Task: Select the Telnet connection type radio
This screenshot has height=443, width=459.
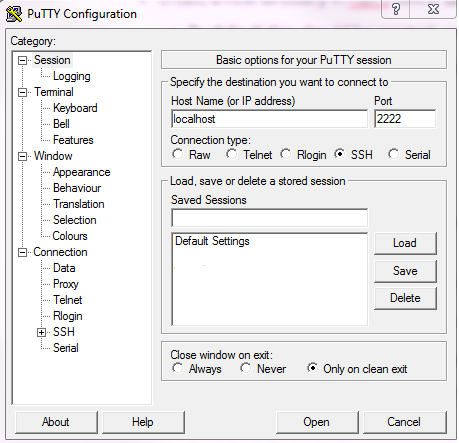Action: pyautogui.click(x=232, y=154)
